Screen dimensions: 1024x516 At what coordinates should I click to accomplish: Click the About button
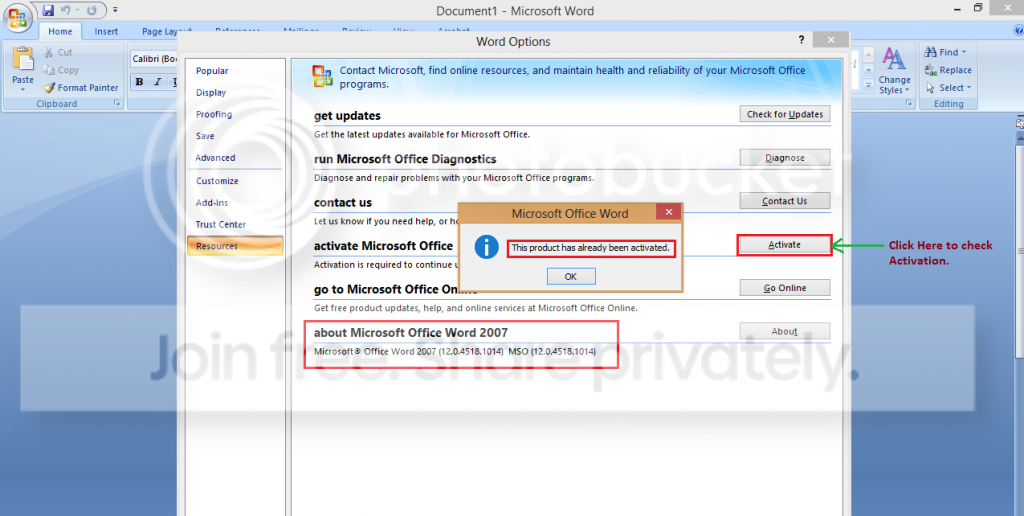(x=784, y=331)
